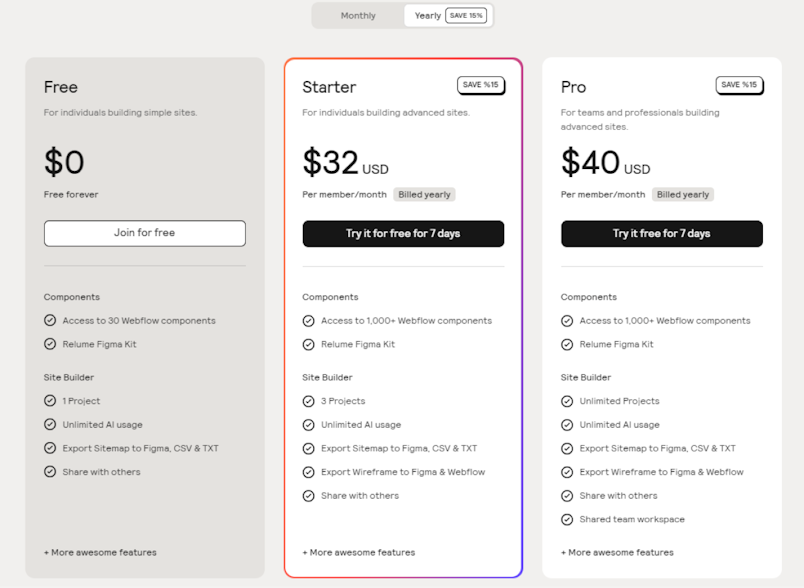Click SAVE %15 badge on Pro card
The image size is (804, 588).
click(739, 85)
